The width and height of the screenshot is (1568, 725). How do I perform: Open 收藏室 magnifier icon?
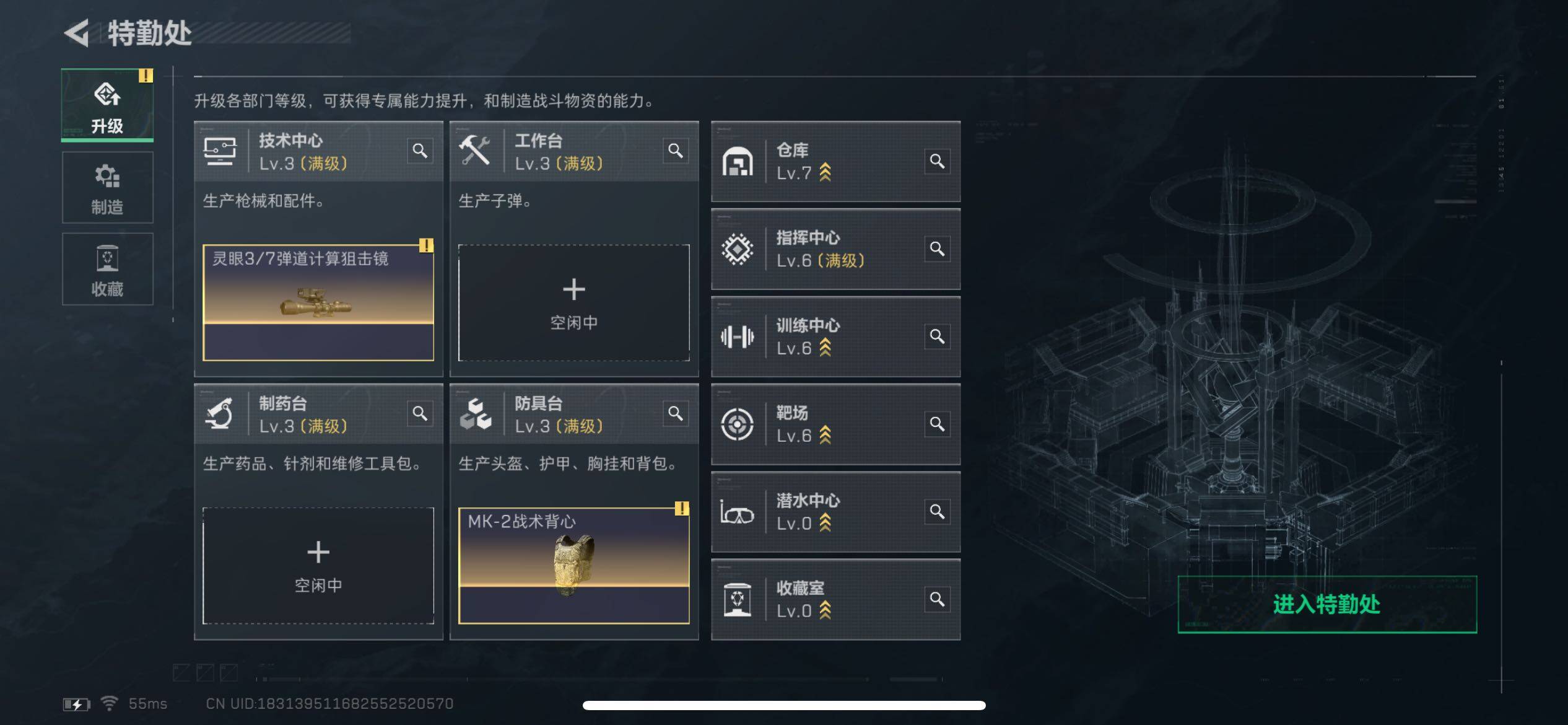(937, 599)
